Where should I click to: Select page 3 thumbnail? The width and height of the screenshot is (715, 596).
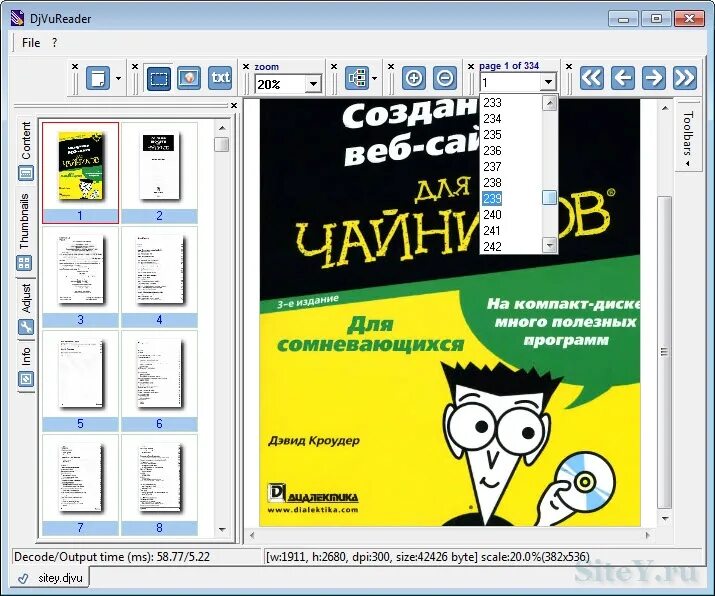click(x=80, y=277)
